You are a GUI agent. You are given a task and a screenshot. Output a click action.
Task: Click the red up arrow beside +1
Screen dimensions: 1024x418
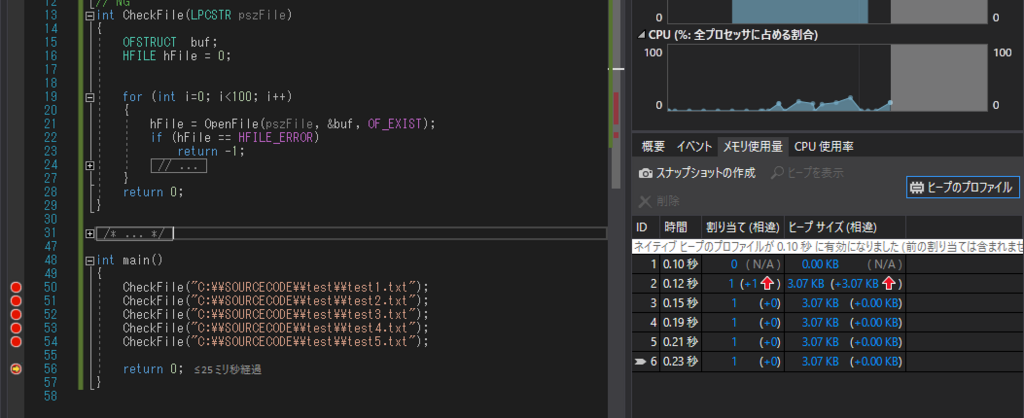(x=767, y=283)
